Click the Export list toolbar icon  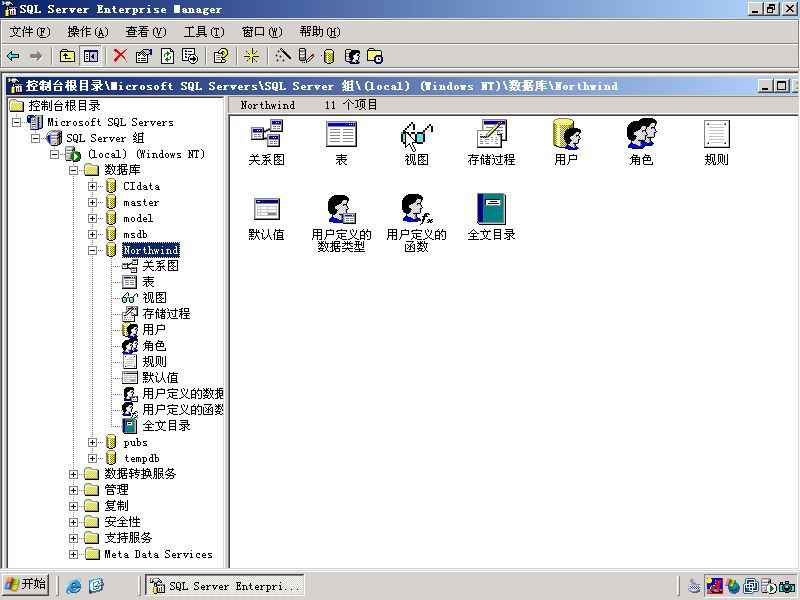[190, 56]
